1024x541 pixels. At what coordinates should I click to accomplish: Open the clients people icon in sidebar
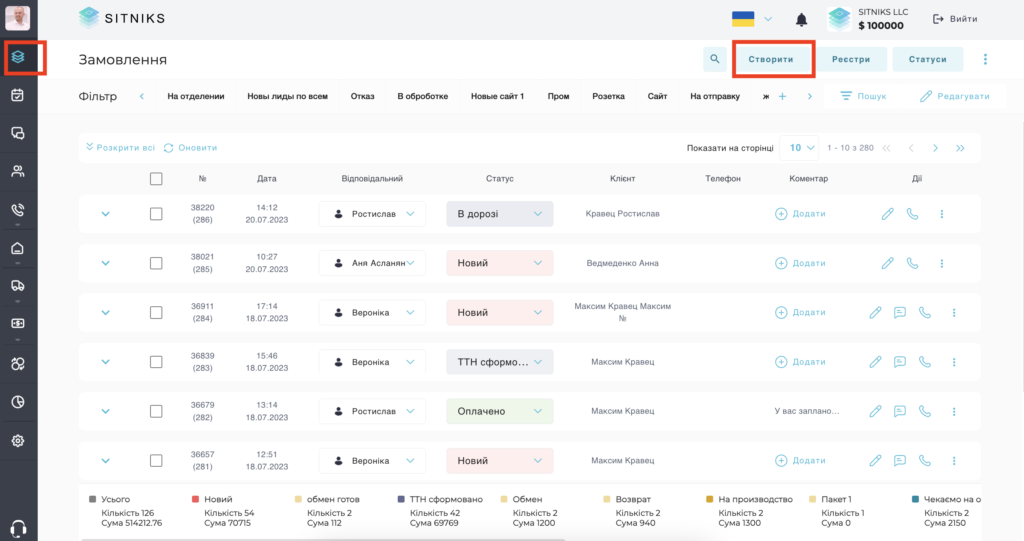click(18, 171)
